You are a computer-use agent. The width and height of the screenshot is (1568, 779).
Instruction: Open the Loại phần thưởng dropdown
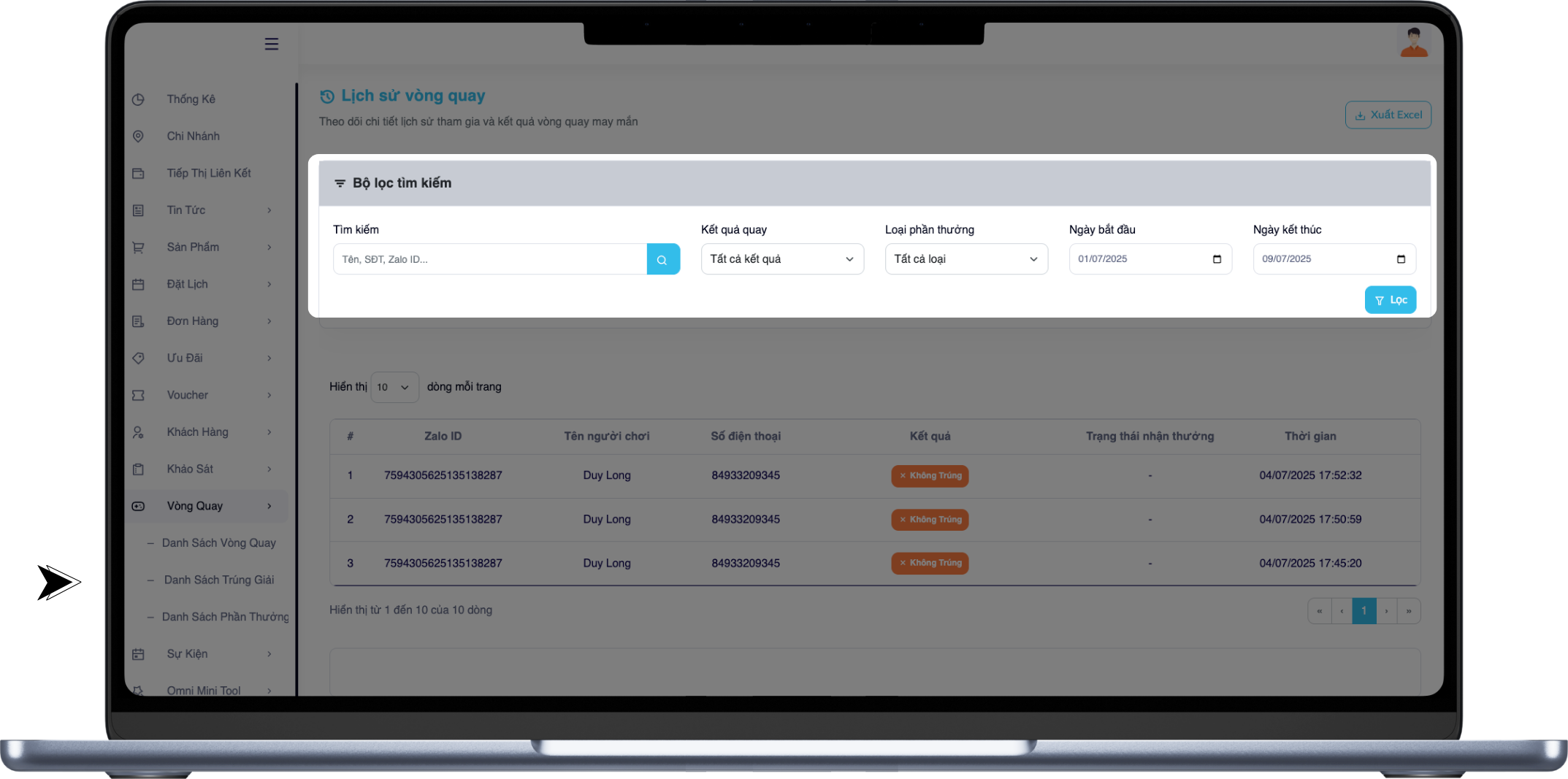click(x=965, y=259)
